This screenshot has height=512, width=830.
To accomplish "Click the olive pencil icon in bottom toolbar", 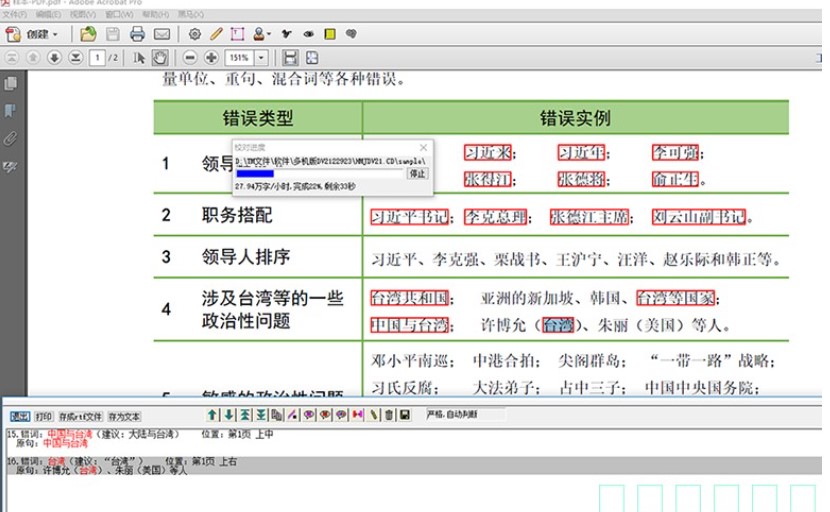I will pyautogui.click(x=373, y=415).
